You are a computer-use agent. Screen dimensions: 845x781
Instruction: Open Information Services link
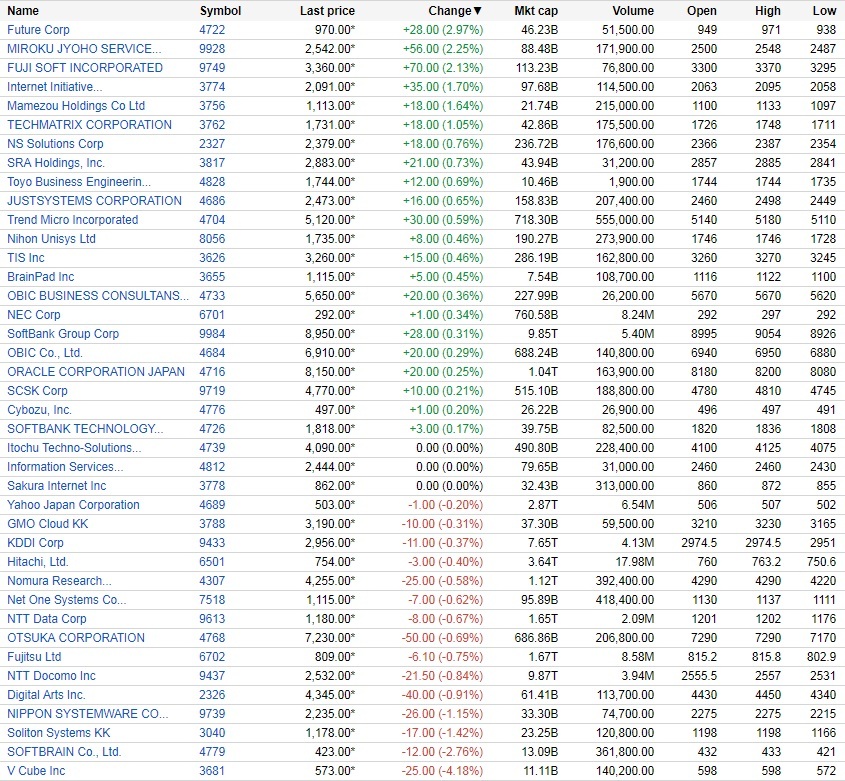(x=65, y=467)
